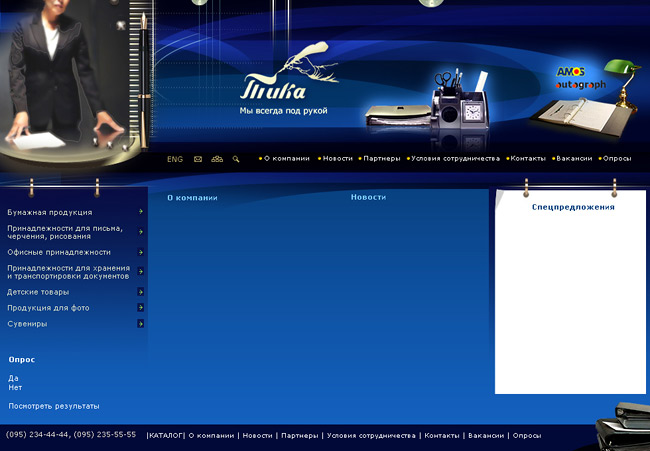Click the envelope mail icon
Screen dimensions: 650x451
click(198, 159)
